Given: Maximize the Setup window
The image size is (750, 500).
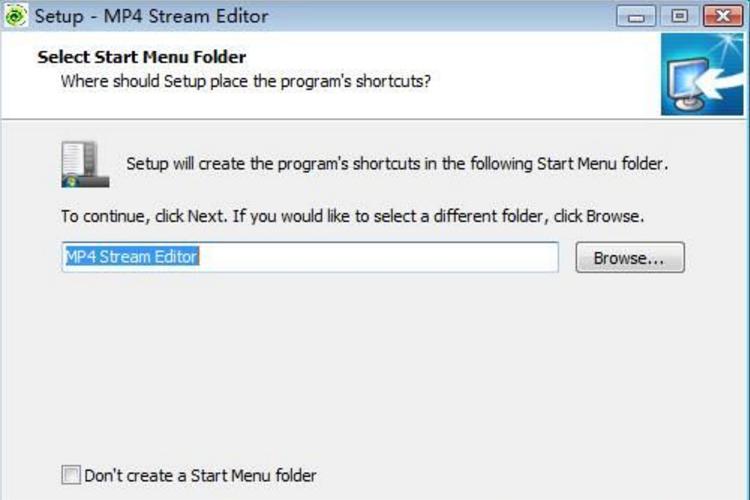Looking at the screenshot, I should 680,16.
